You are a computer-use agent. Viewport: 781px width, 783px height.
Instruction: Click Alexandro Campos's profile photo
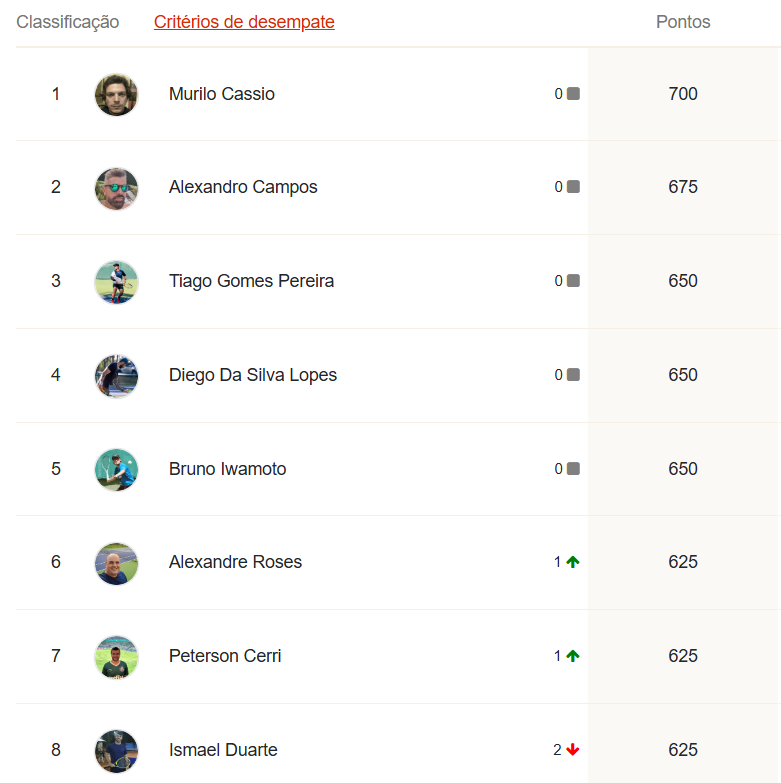[x=116, y=189]
